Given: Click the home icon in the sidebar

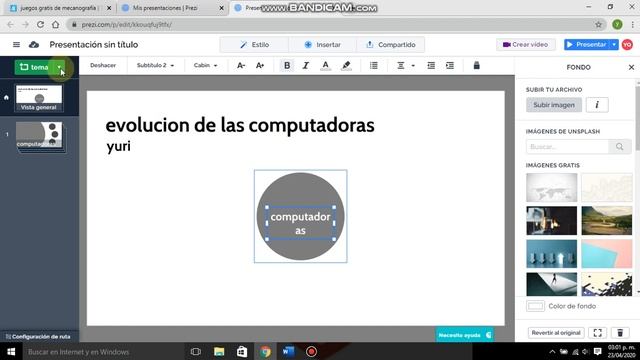Looking at the screenshot, I should coord(6,98).
